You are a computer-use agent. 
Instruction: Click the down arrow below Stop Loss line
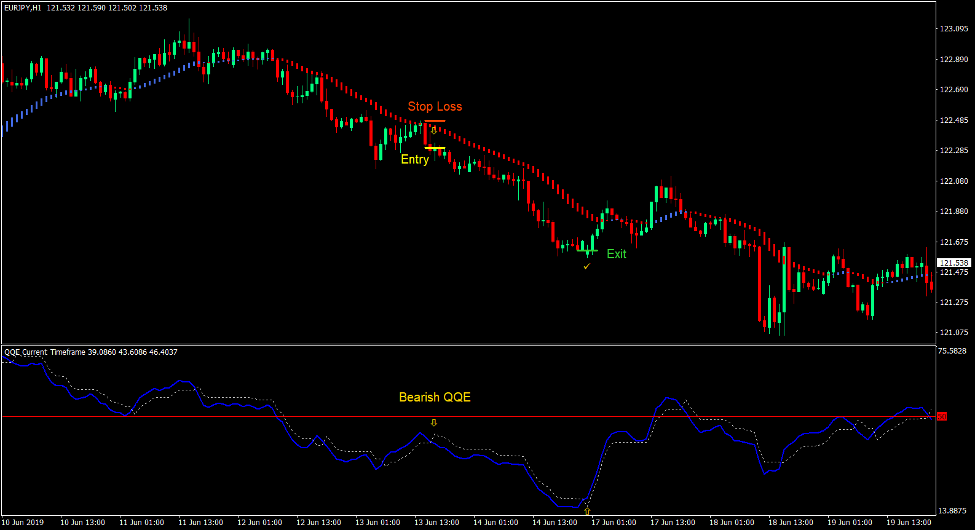(433, 130)
